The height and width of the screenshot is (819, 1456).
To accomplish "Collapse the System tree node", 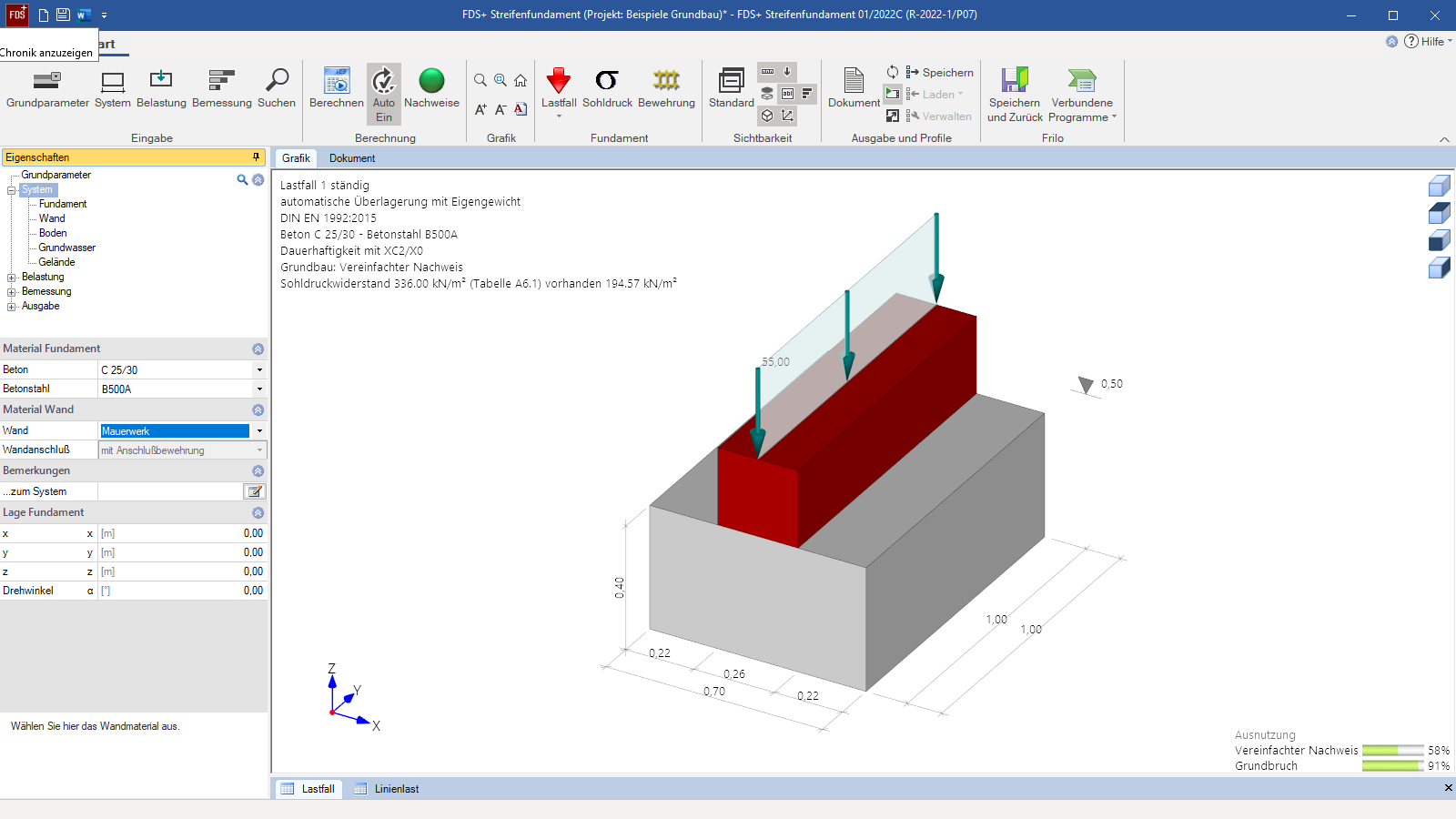I will (12, 190).
